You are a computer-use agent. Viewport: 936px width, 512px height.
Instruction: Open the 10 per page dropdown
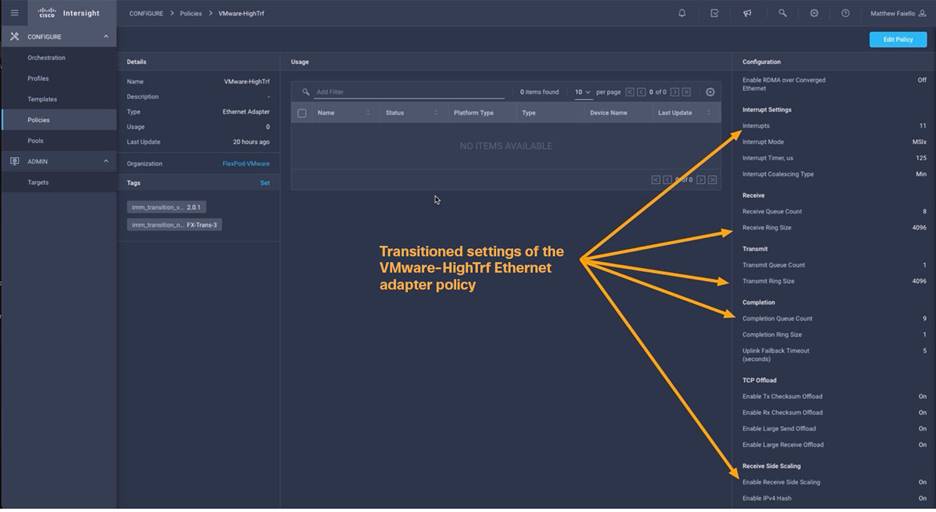pos(583,92)
